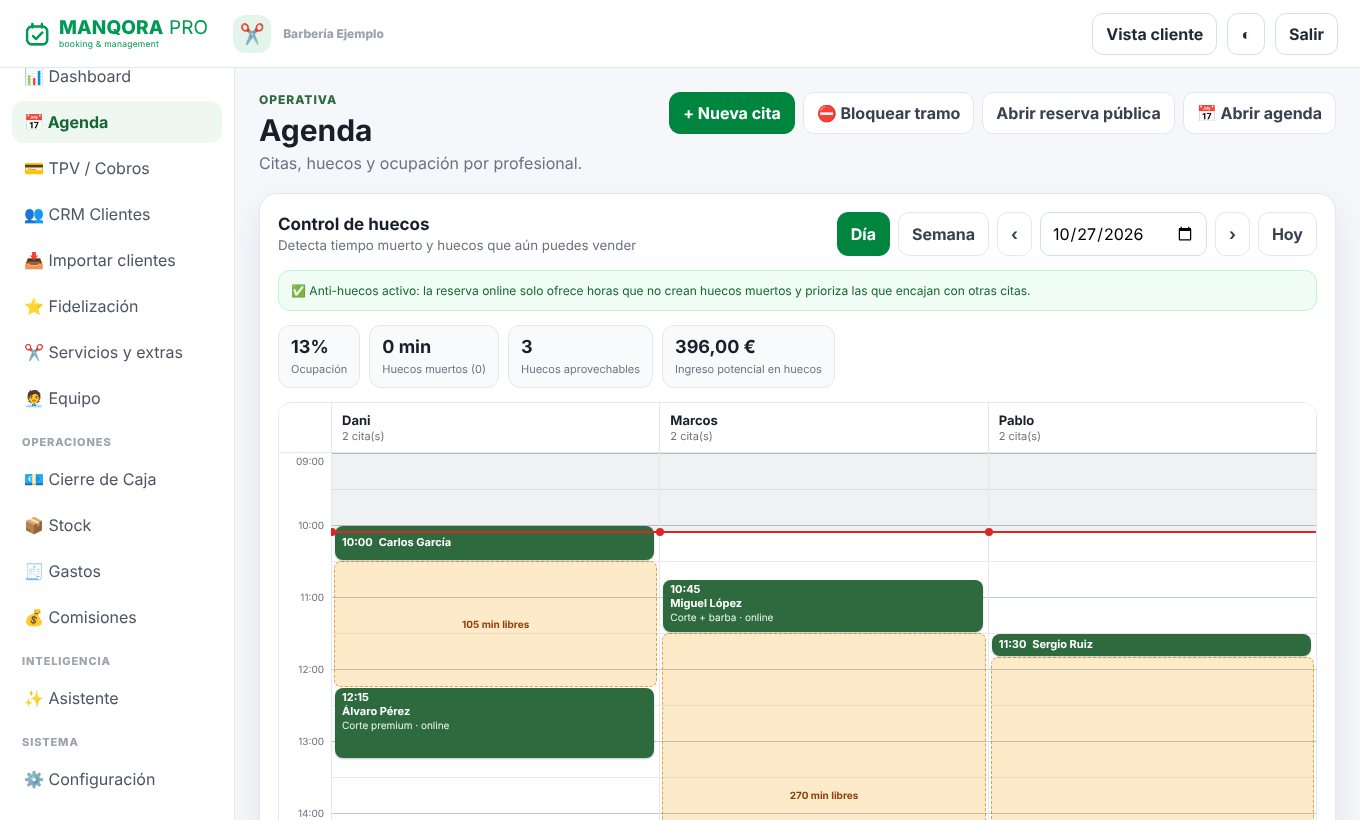Screen dimensions: 1360x820
Task: Open Carlos García 10:00 appointment
Action: click(x=494, y=543)
